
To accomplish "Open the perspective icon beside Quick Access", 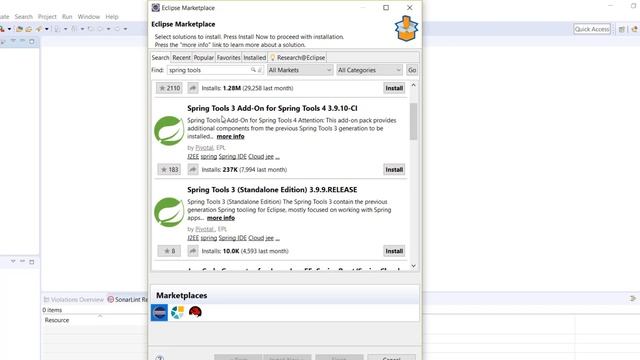I will (622, 29).
